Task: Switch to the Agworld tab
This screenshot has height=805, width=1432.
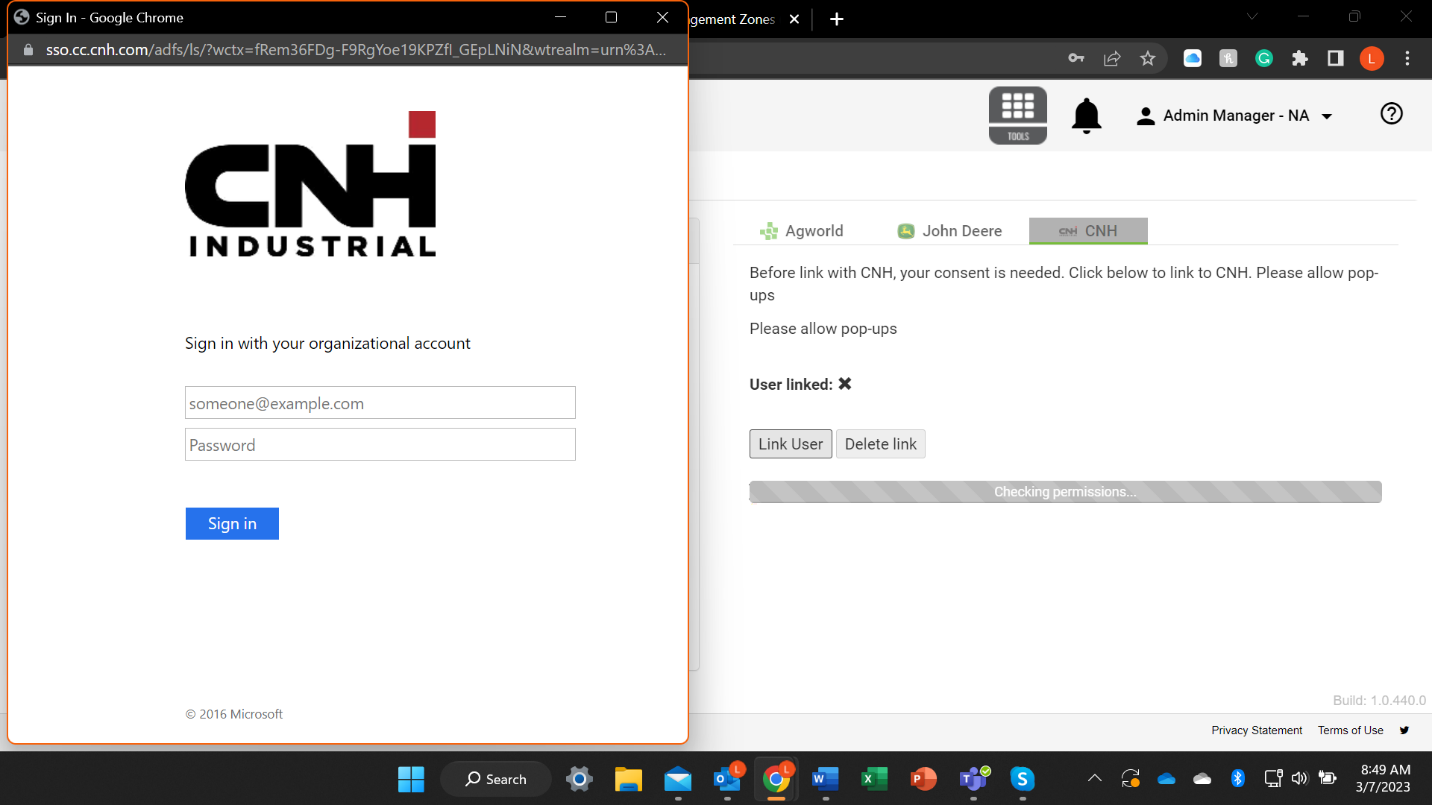Action: 801,231
